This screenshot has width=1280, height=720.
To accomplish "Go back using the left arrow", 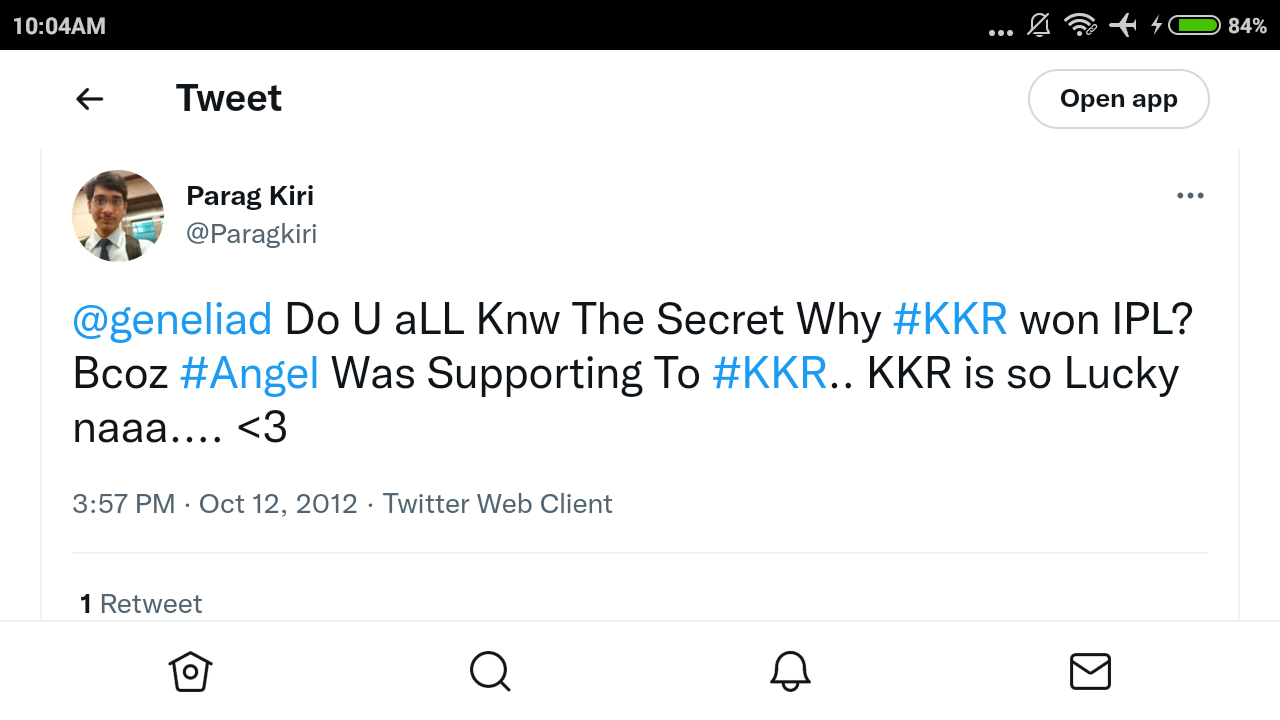I will [90, 98].
